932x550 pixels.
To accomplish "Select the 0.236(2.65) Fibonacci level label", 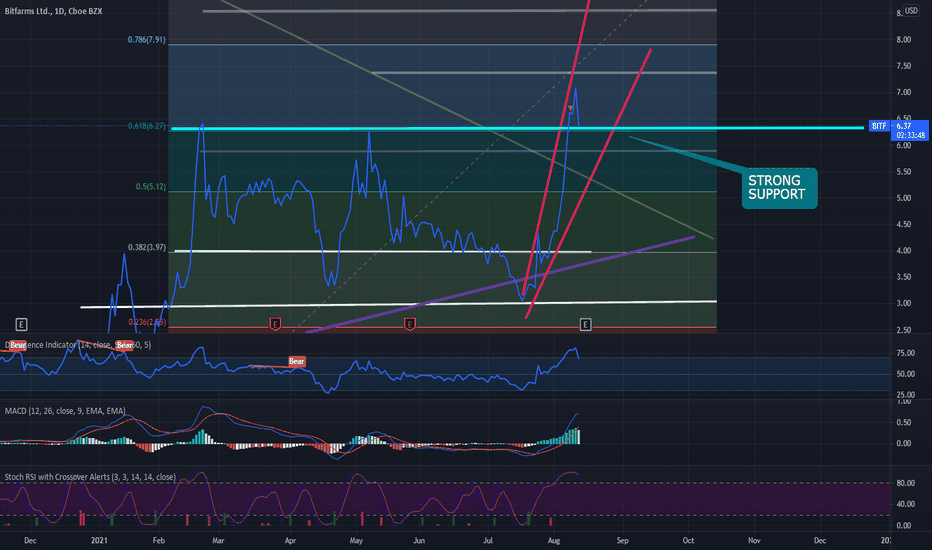I will pyautogui.click(x=147, y=322).
